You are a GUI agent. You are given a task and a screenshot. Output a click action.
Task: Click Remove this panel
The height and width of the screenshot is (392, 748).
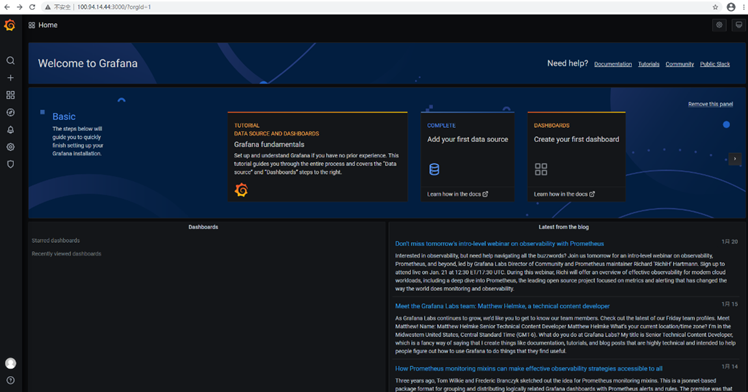pos(710,104)
